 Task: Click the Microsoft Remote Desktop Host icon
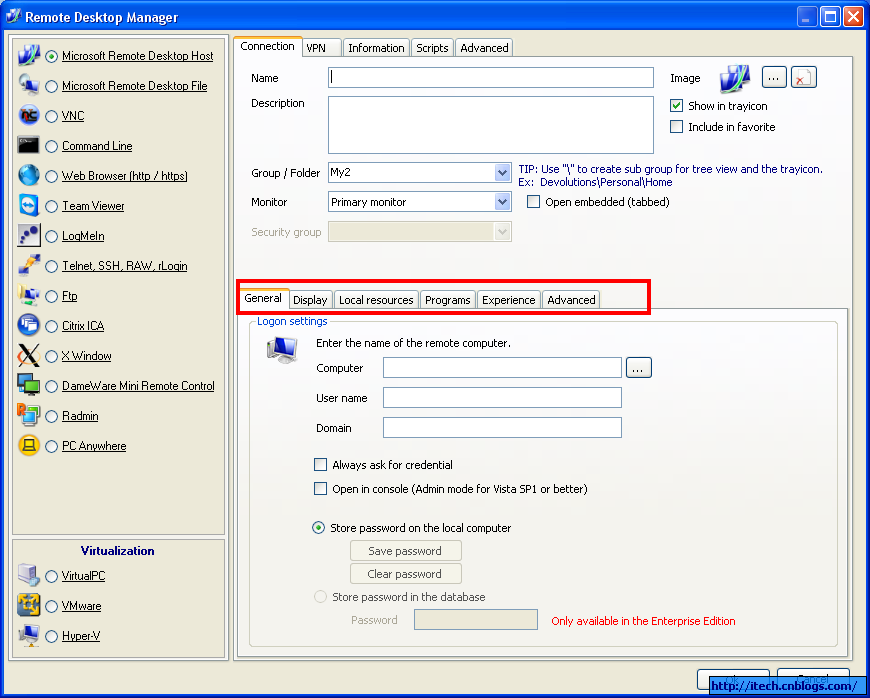click(x=29, y=55)
